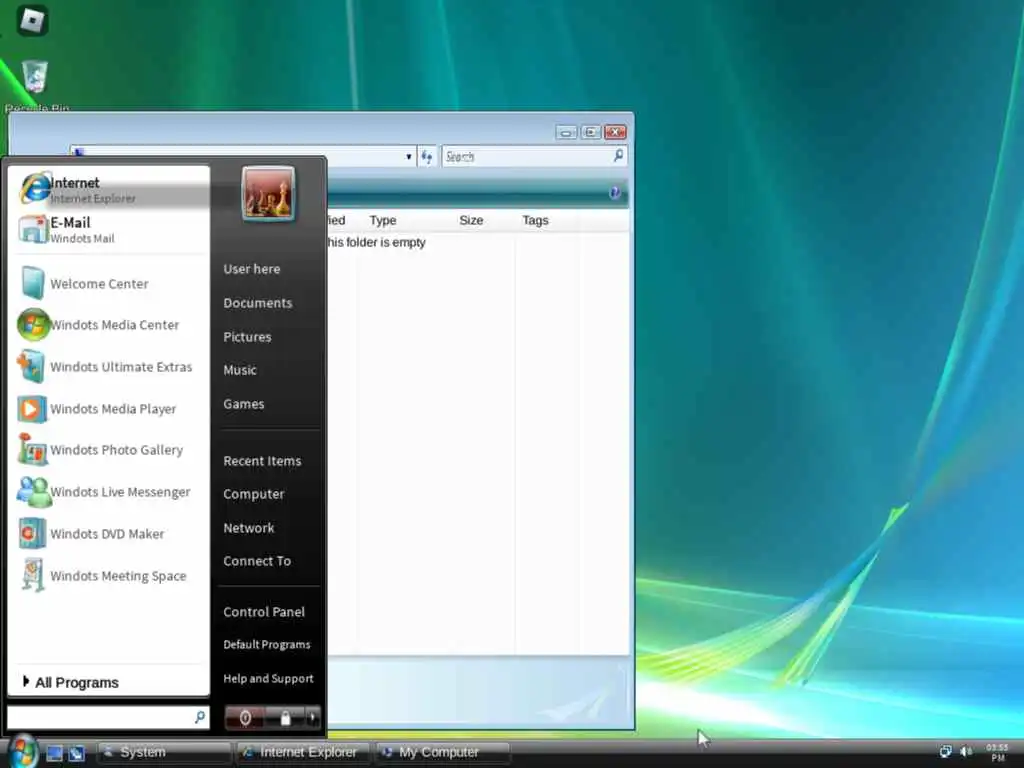This screenshot has width=1024, height=768.
Task: Sort by the Type column header
Action: [x=383, y=220]
